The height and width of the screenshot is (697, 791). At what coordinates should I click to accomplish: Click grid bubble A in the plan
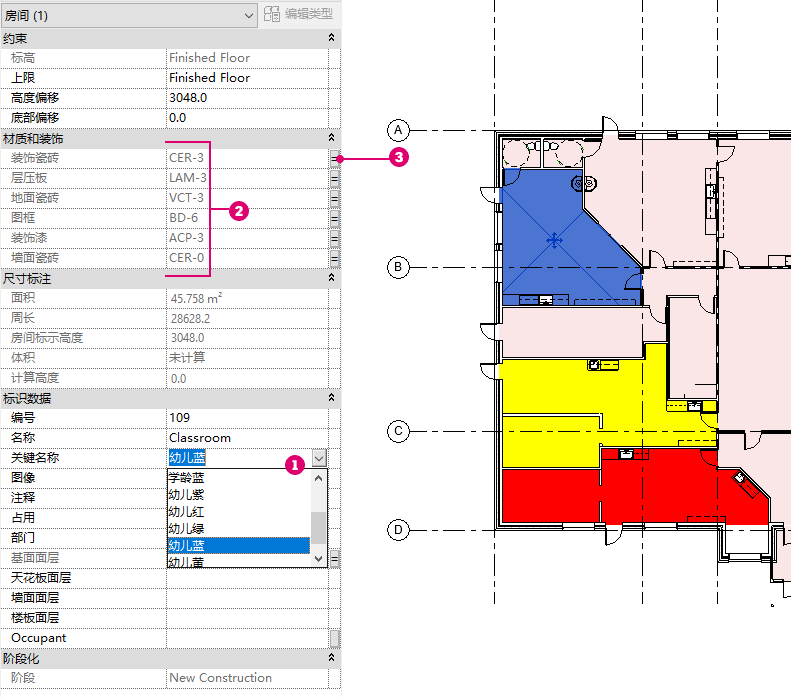click(x=398, y=131)
